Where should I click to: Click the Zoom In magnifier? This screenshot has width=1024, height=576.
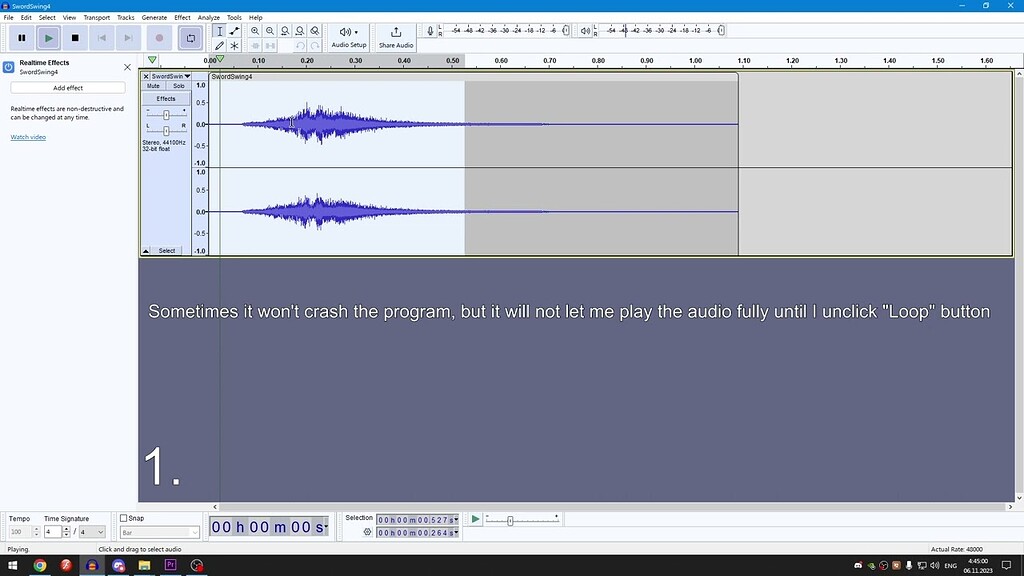[x=255, y=31]
